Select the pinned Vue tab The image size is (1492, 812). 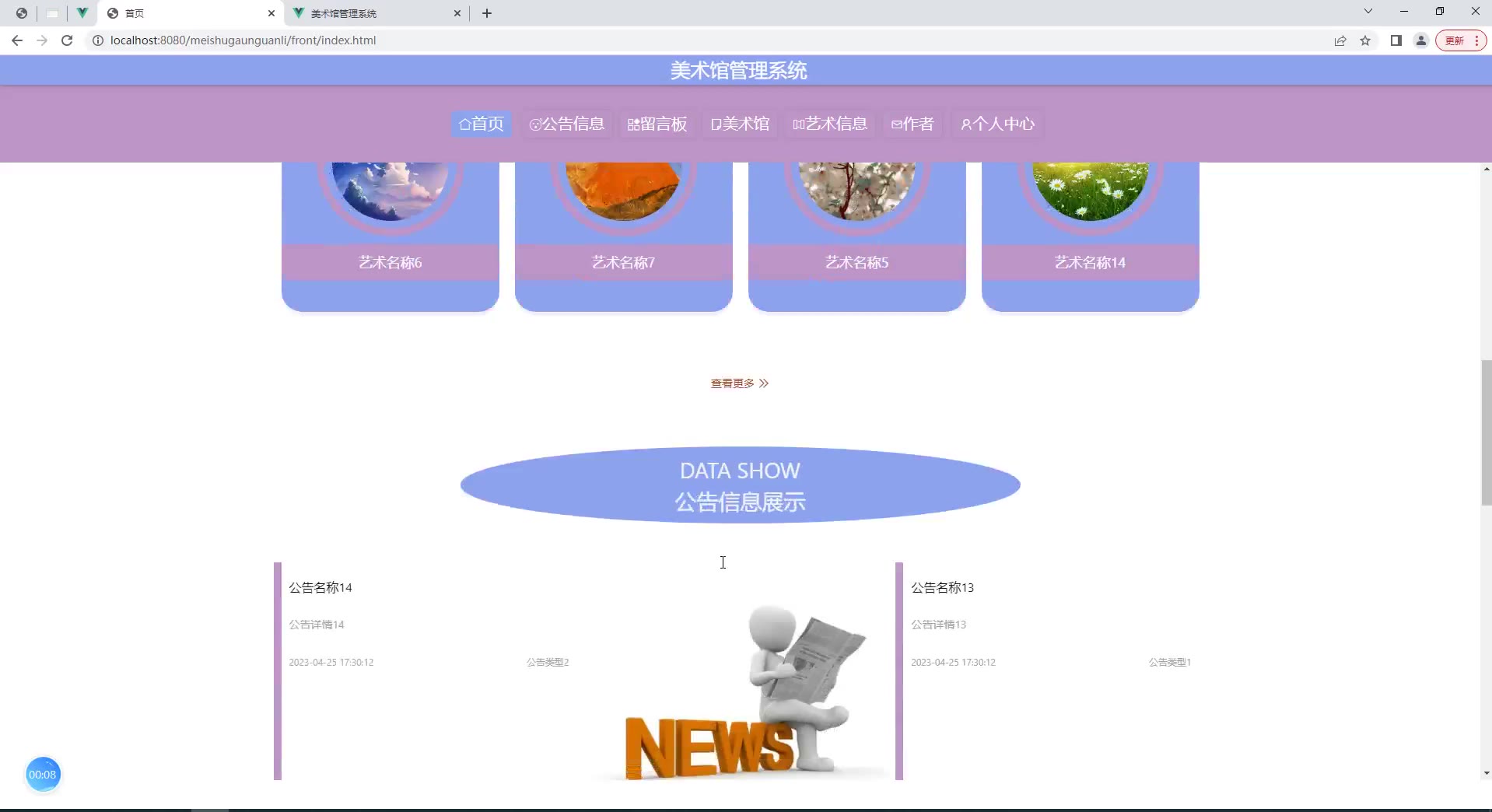click(x=82, y=13)
